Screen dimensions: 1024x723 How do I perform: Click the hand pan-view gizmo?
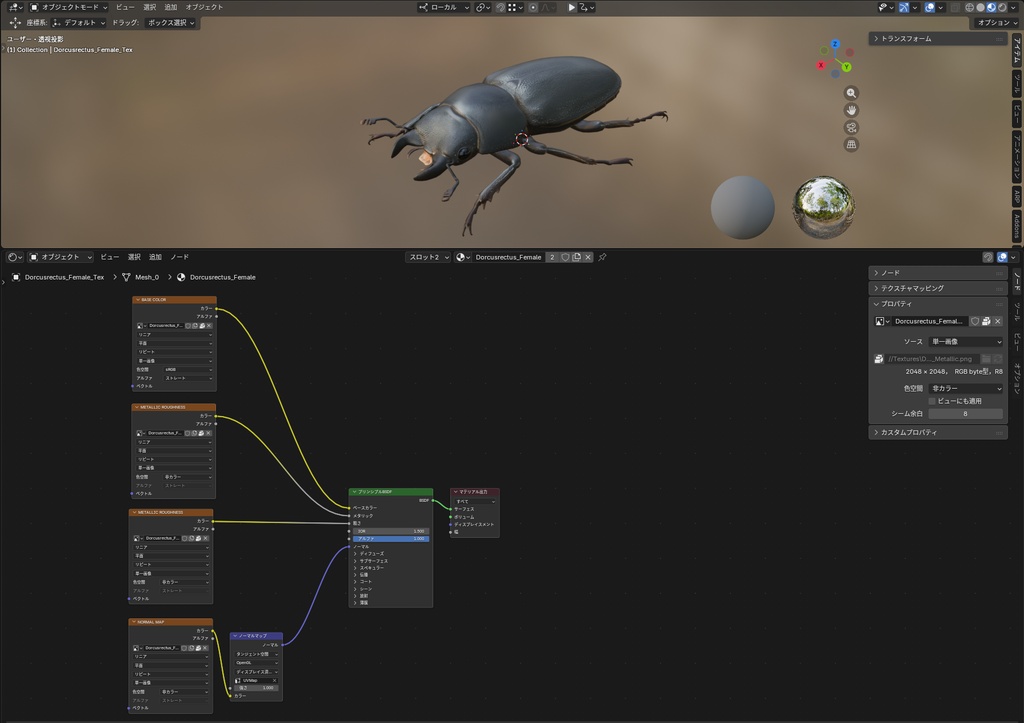pyautogui.click(x=851, y=110)
